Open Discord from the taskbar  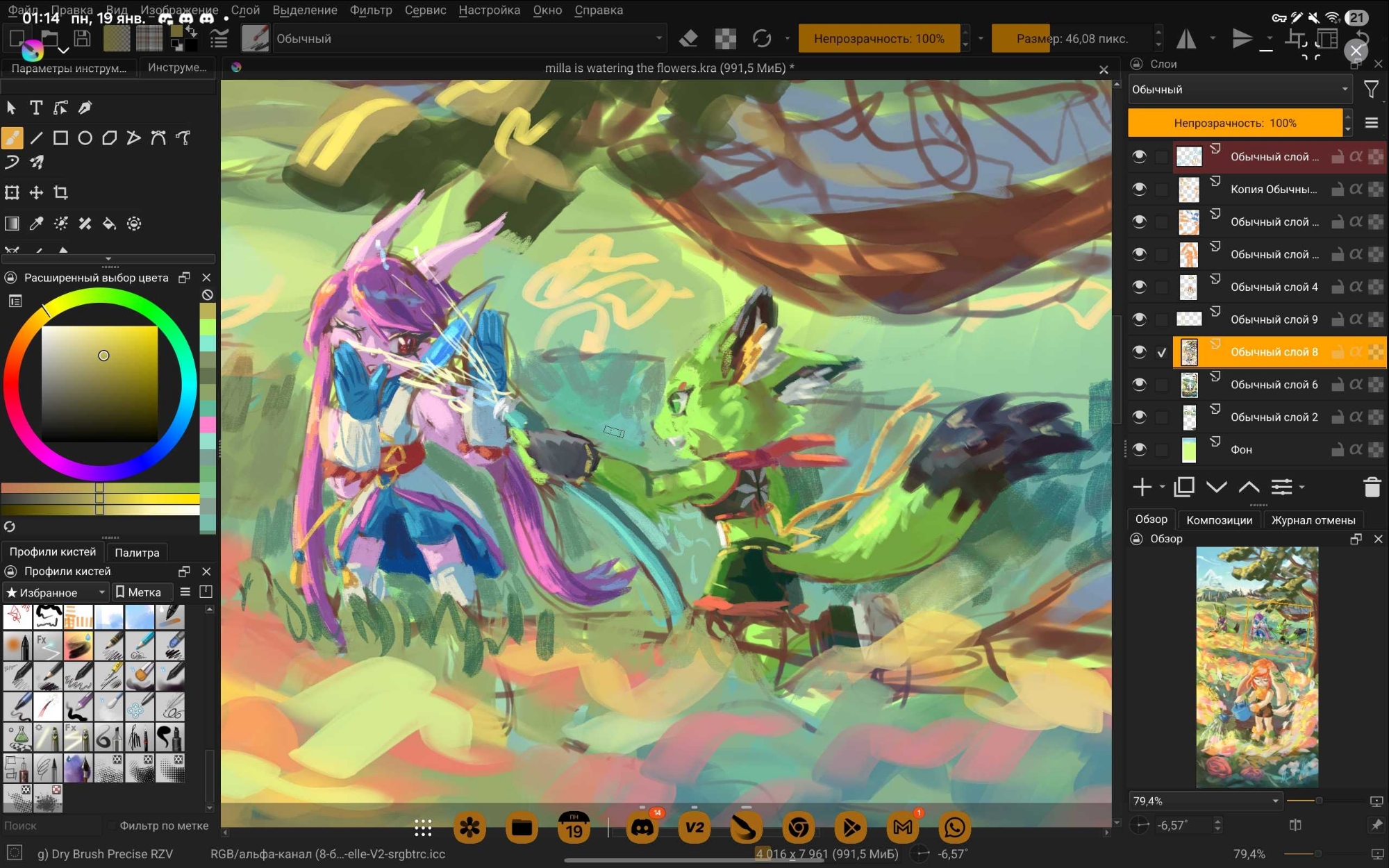click(x=642, y=828)
